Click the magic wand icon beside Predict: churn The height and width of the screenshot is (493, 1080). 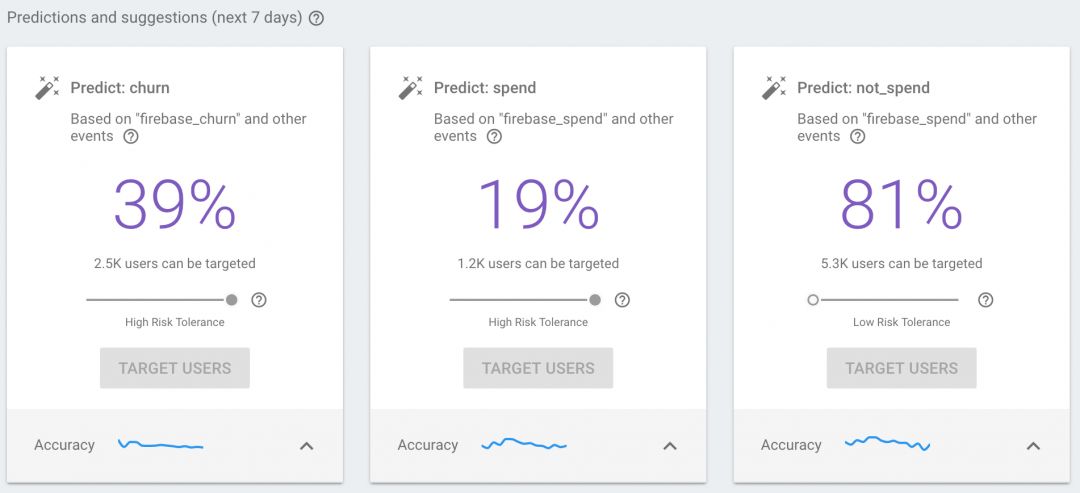coord(47,88)
